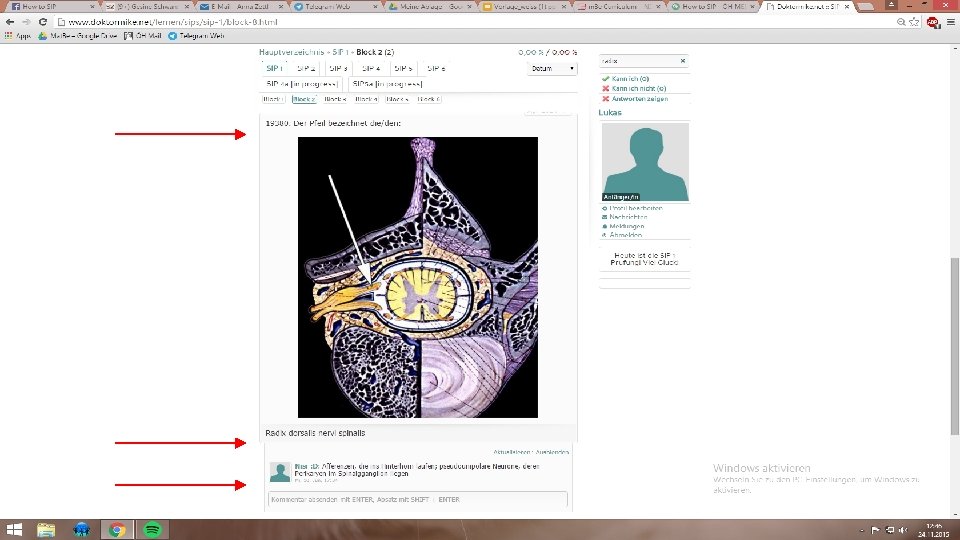Screen dimensions: 960x540
Task: Open the Chrome menu hamburger icon
Action: [x=950, y=21]
